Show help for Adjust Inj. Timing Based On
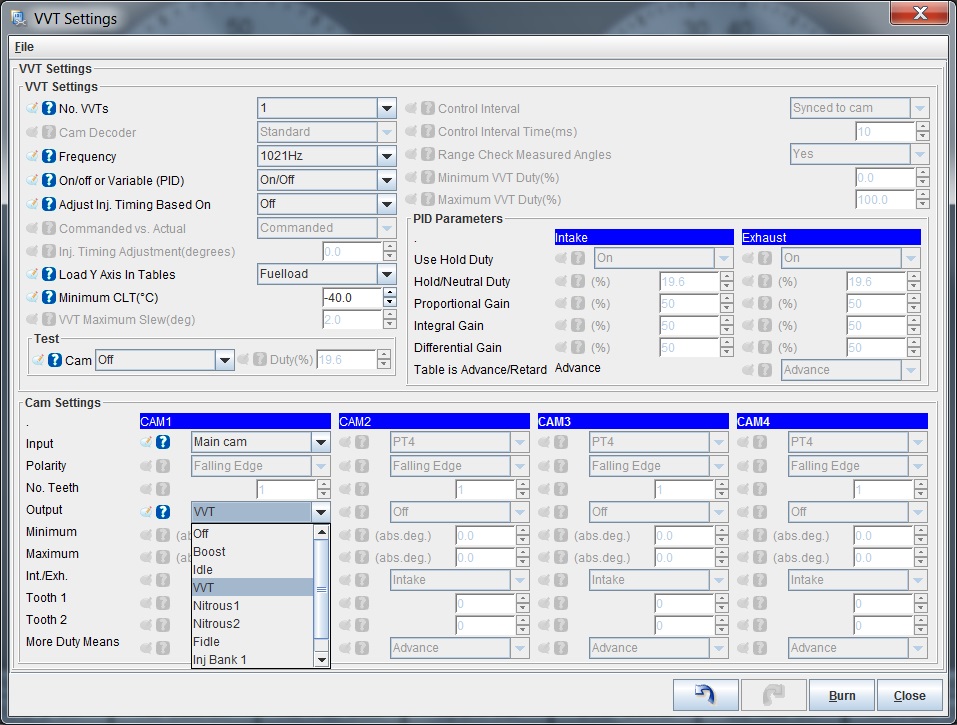Screen dimensions: 957x725 (x=49, y=204)
